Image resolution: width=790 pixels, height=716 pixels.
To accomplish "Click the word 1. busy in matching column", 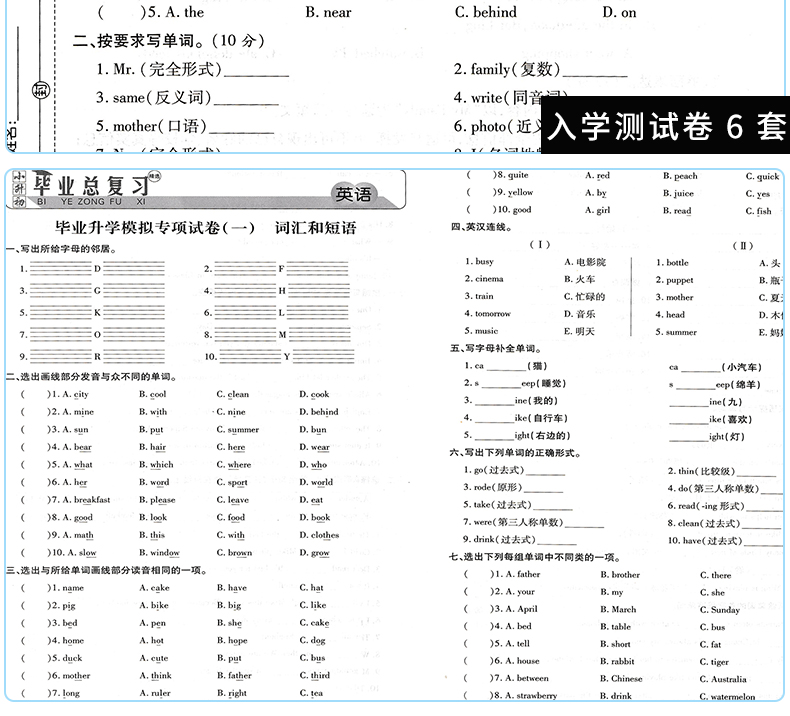I will coord(479,262).
